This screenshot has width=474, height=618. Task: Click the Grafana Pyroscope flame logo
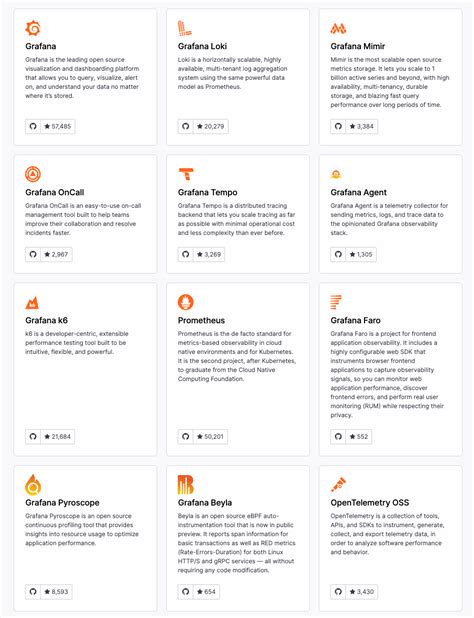[33, 484]
